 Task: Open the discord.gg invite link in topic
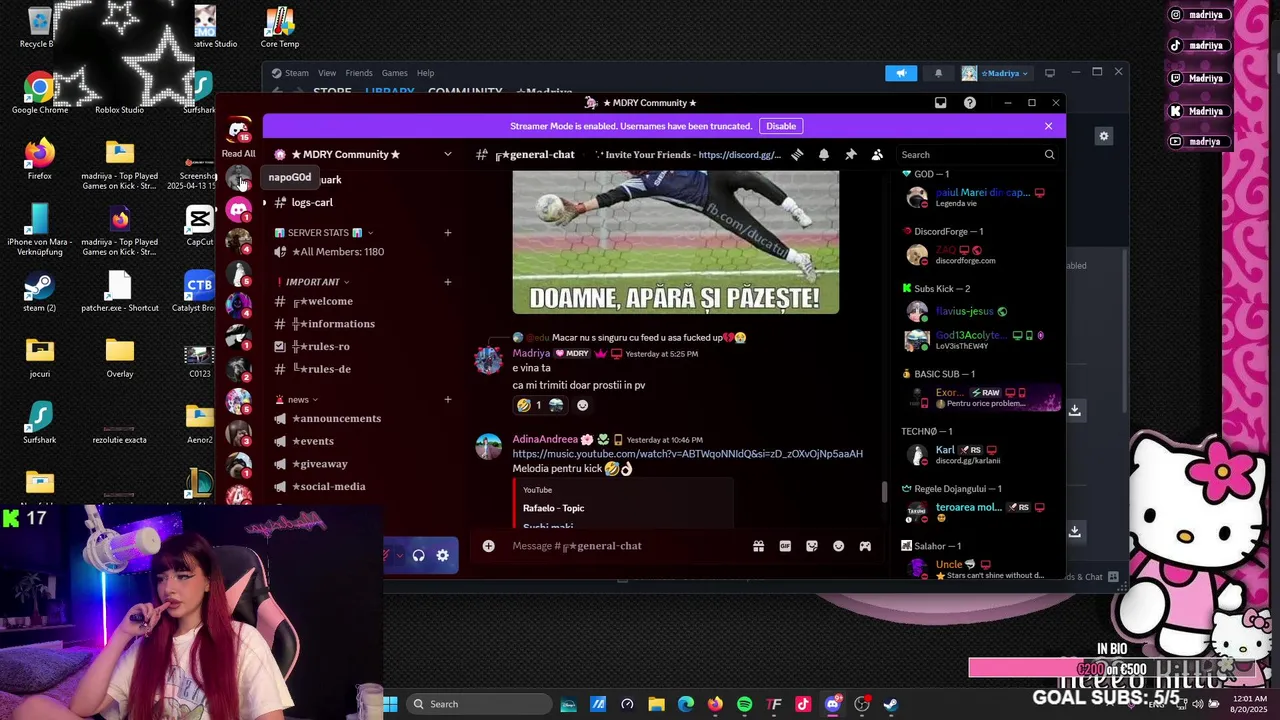pyautogui.click(x=740, y=155)
